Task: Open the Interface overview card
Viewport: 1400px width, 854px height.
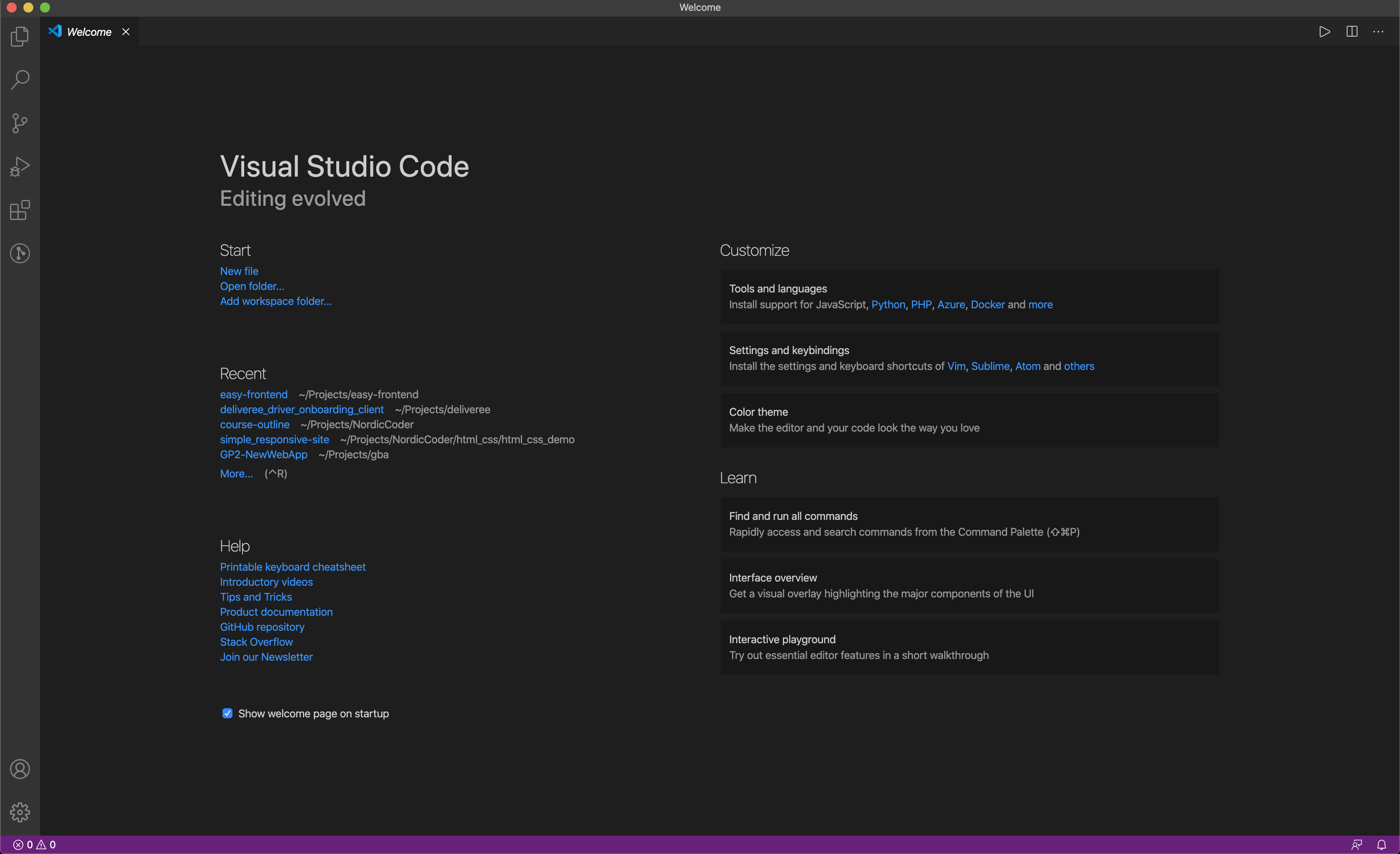Action: coord(969,586)
